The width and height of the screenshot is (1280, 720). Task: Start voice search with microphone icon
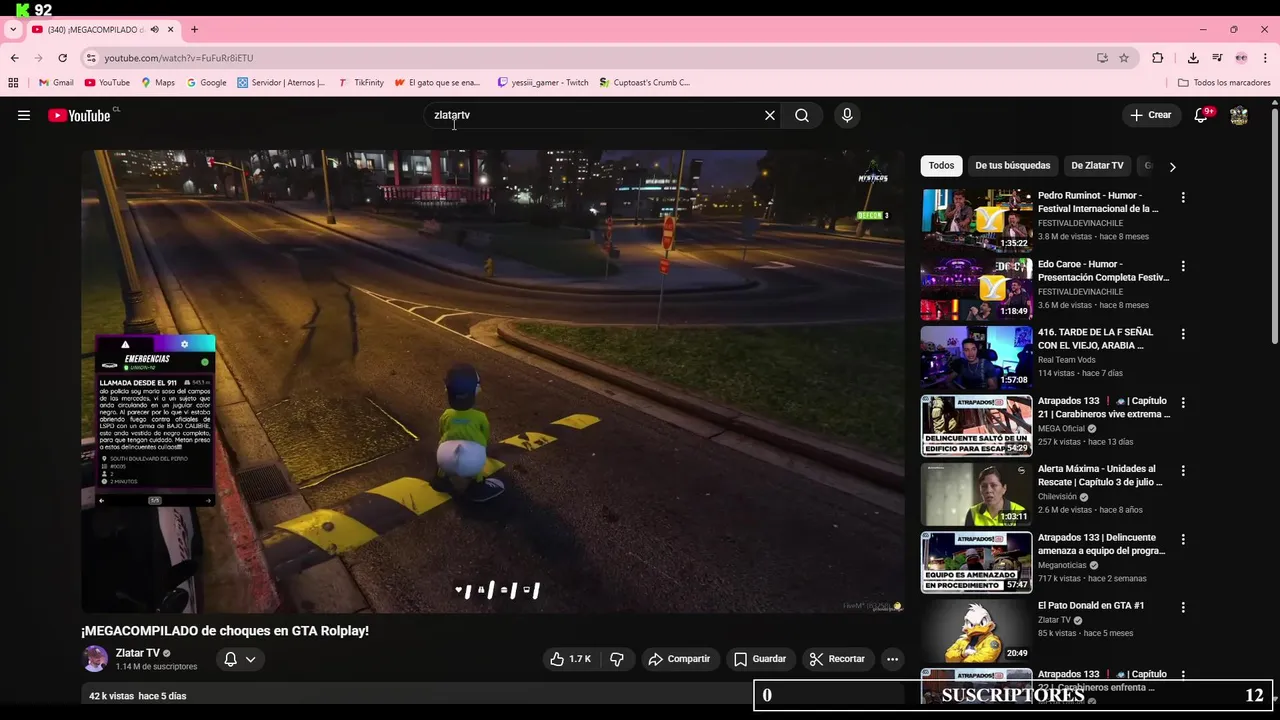pos(847,115)
